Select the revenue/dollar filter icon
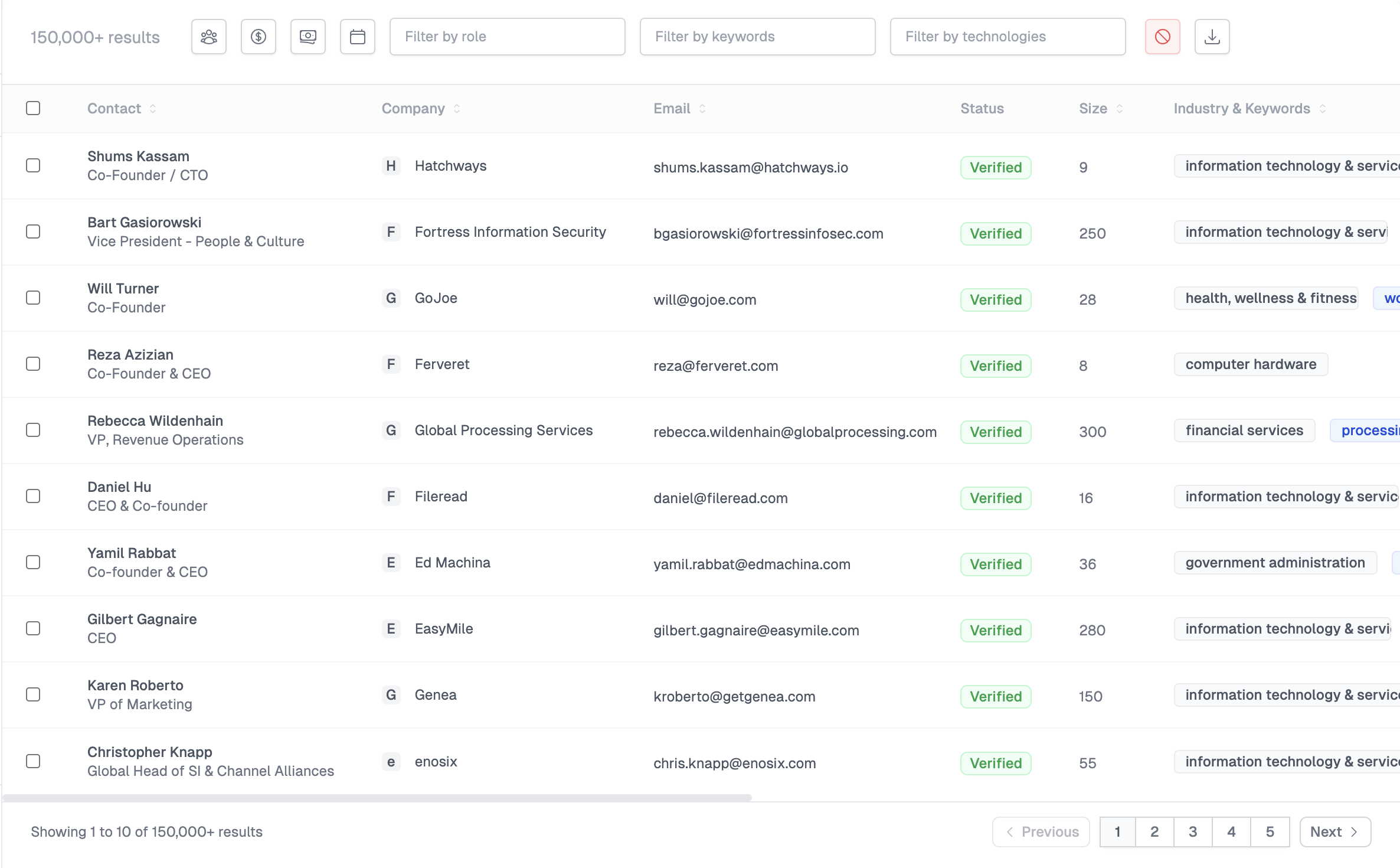Image resolution: width=1400 pixels, height=868 pixels. pos(258,37)
